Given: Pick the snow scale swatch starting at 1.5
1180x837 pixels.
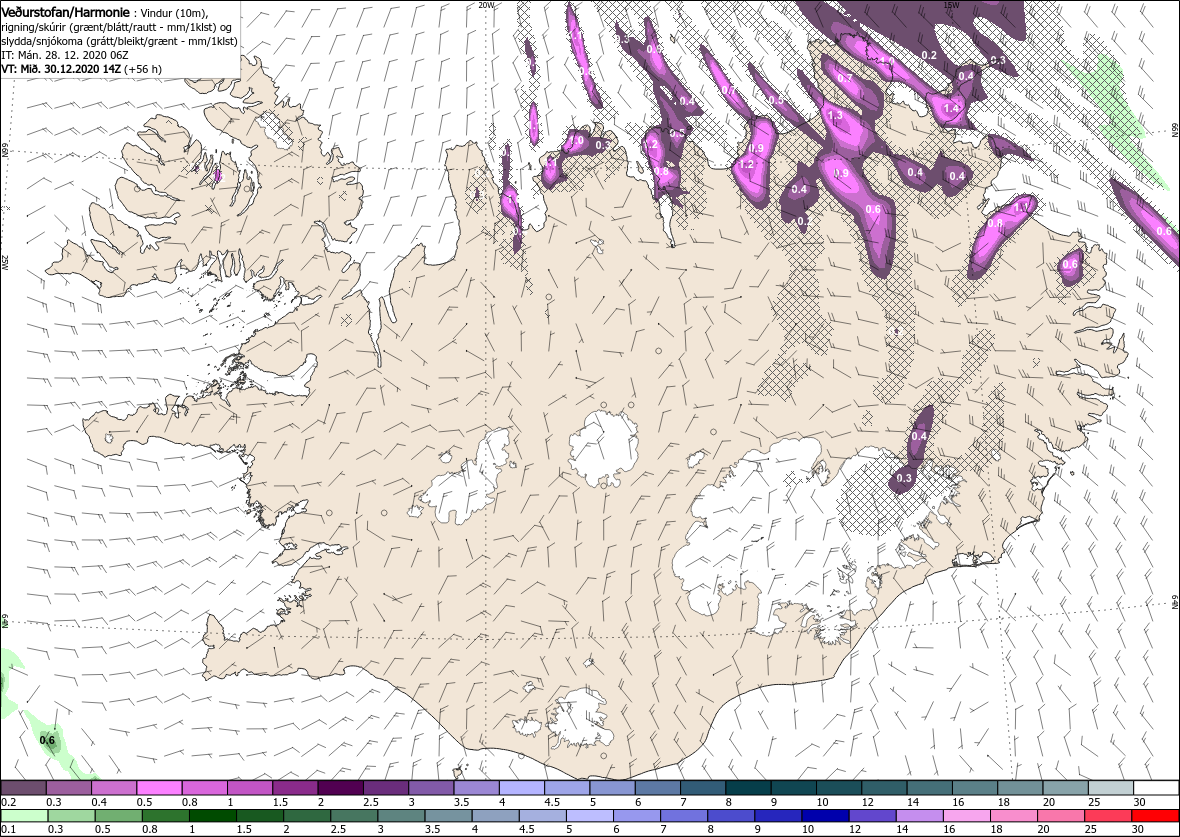Looking at the screenshot, I should click(295, 788).
